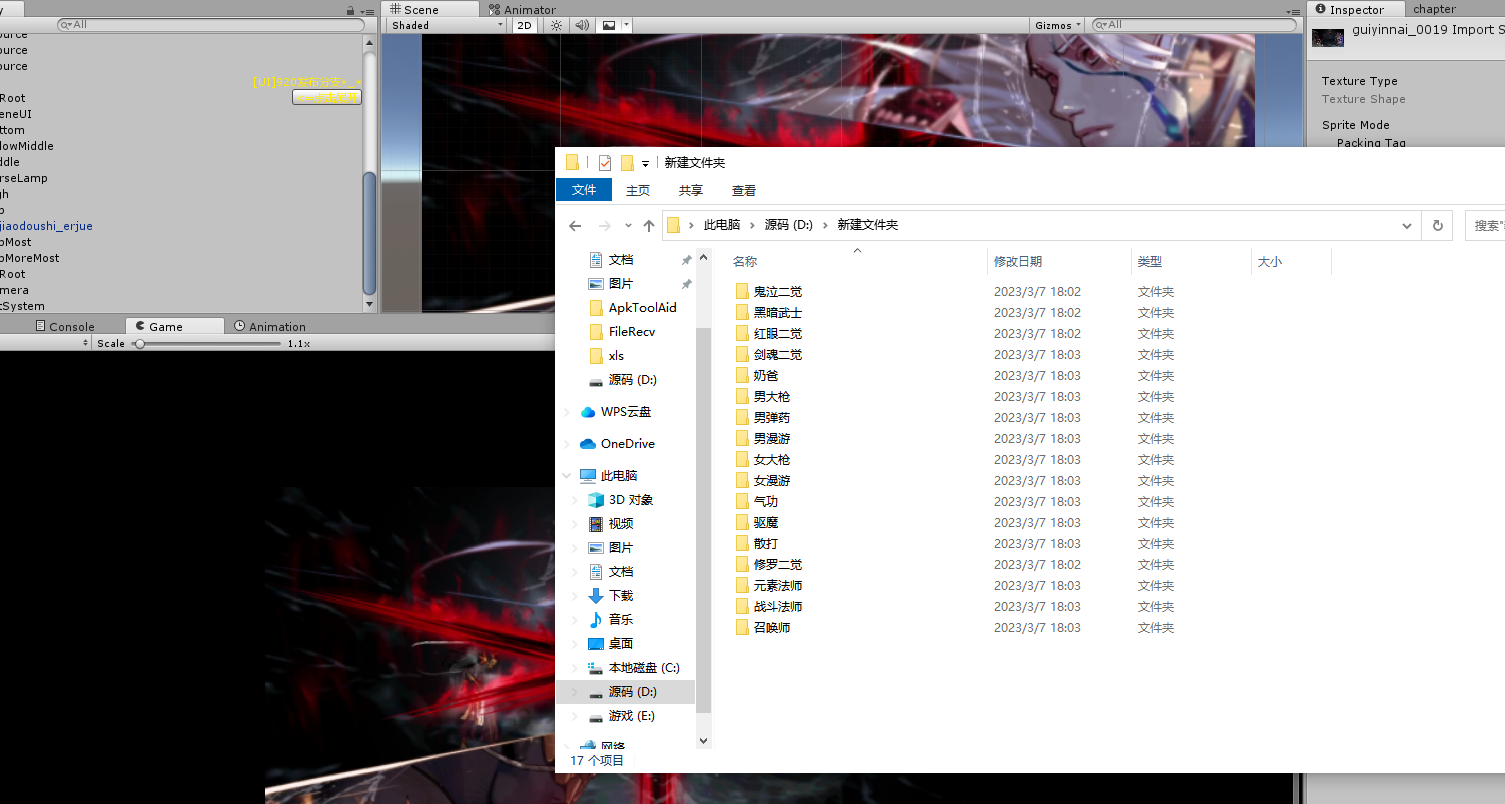Refresh the current folder view
The width and height of the screenshot is (1505, 804).
click(1438, 226)
